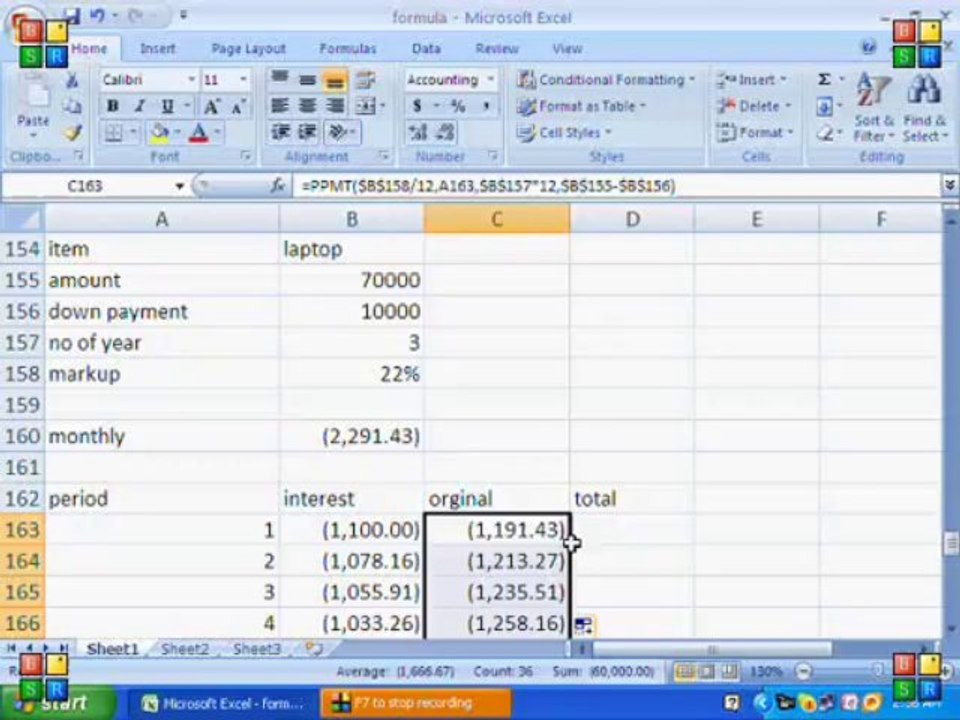This screenshot has width=960, height=720.
Task: Switch to the Formulas tab
Action: click(348, 48)
